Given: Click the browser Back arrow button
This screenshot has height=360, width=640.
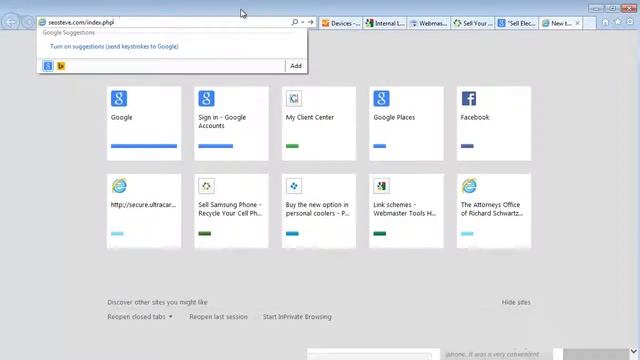Looking at the screenshot, I should [x=10, y=22].
